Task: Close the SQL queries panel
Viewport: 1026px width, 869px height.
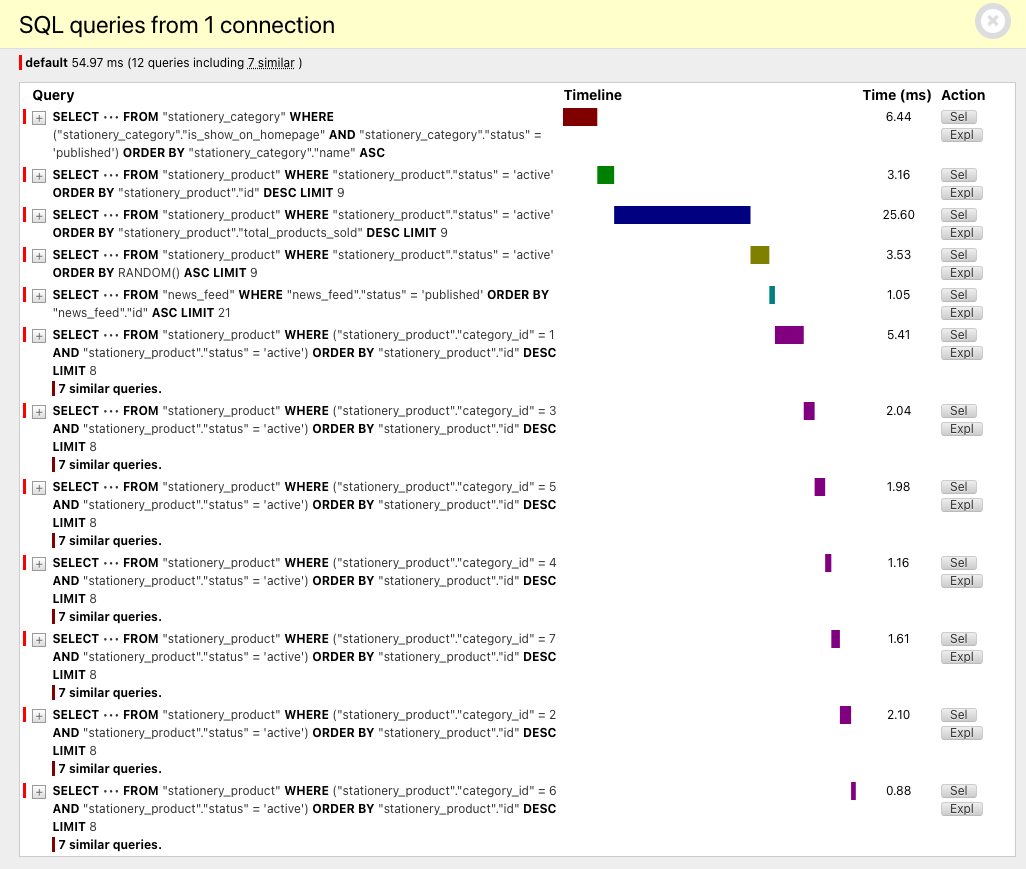Action: pyautogui.click(x=992, y=22)
